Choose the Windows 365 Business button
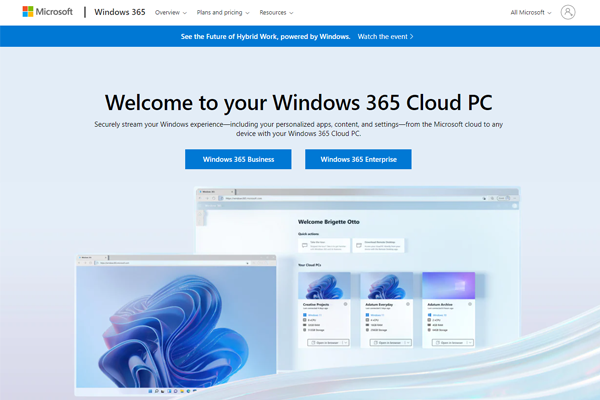The height and width of the screenshot is (400, 600). 238,159
